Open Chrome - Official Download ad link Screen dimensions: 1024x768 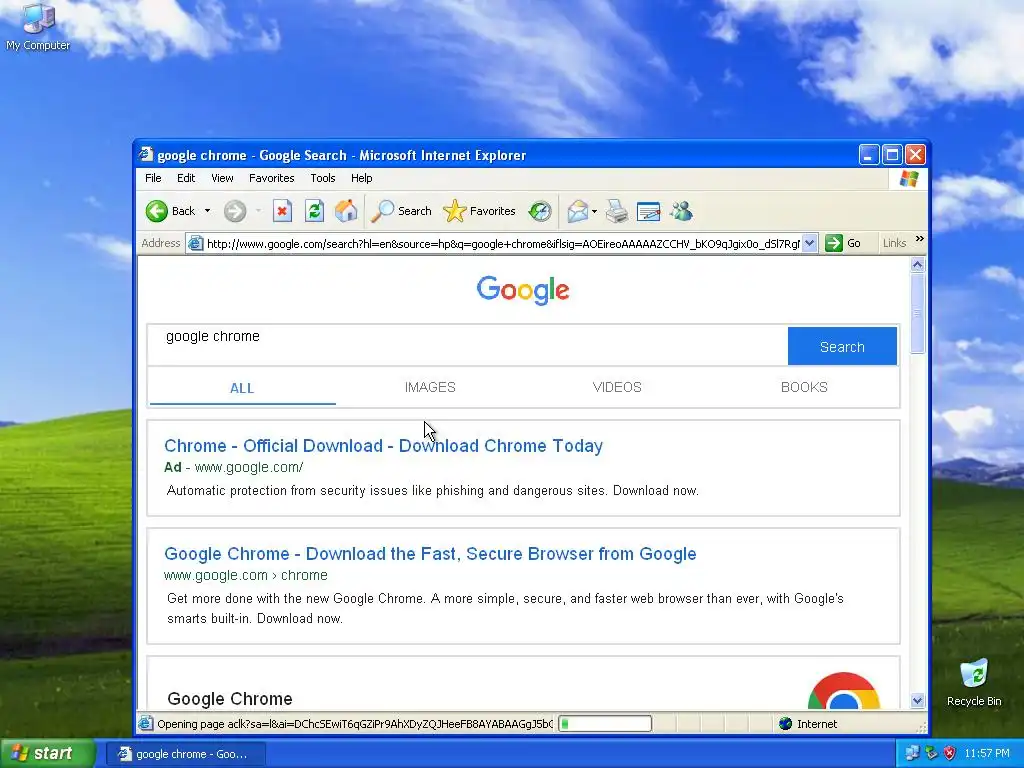[x=383, y=446]
